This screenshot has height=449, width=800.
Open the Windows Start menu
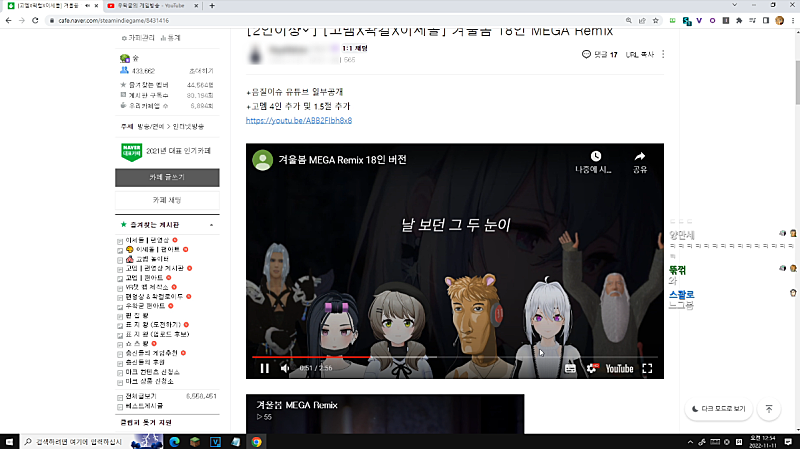9,442
